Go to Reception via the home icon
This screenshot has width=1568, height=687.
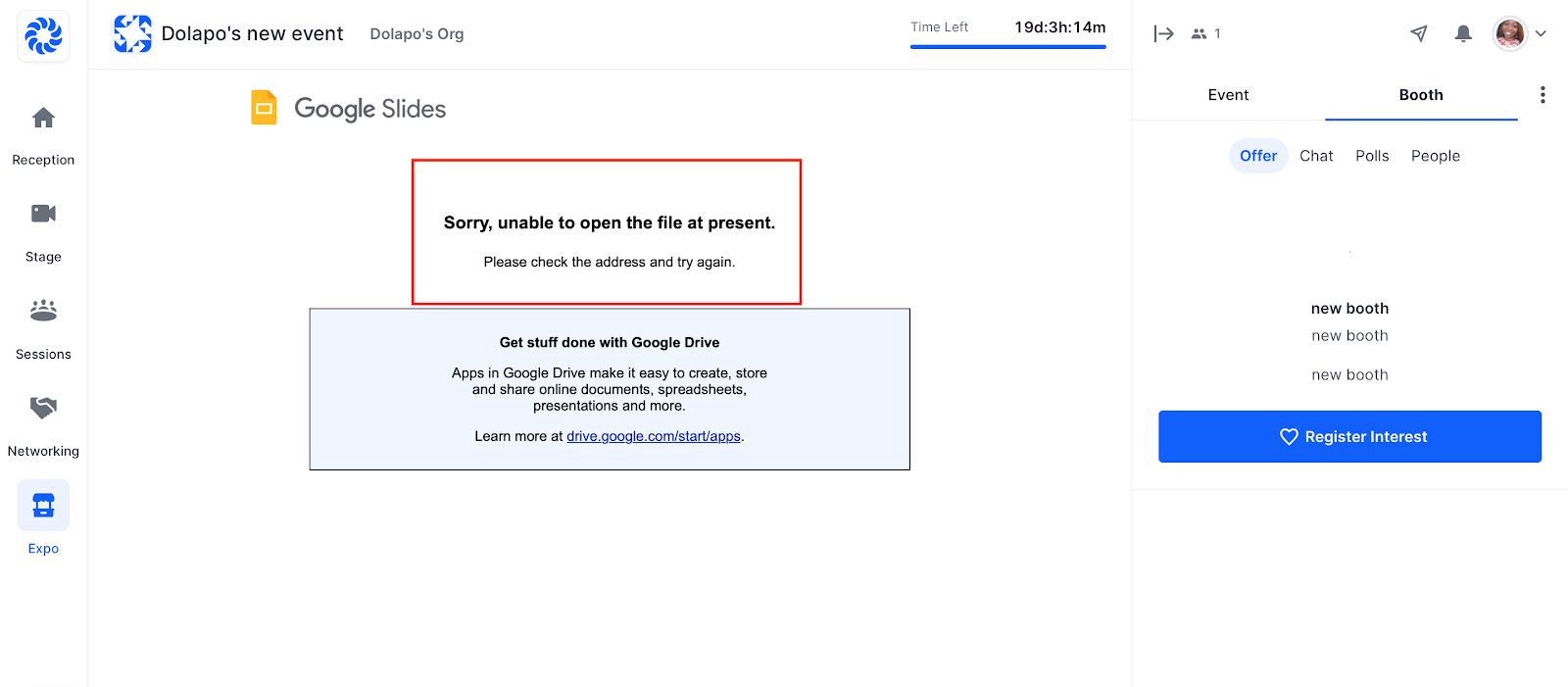(x=43, y=119)
